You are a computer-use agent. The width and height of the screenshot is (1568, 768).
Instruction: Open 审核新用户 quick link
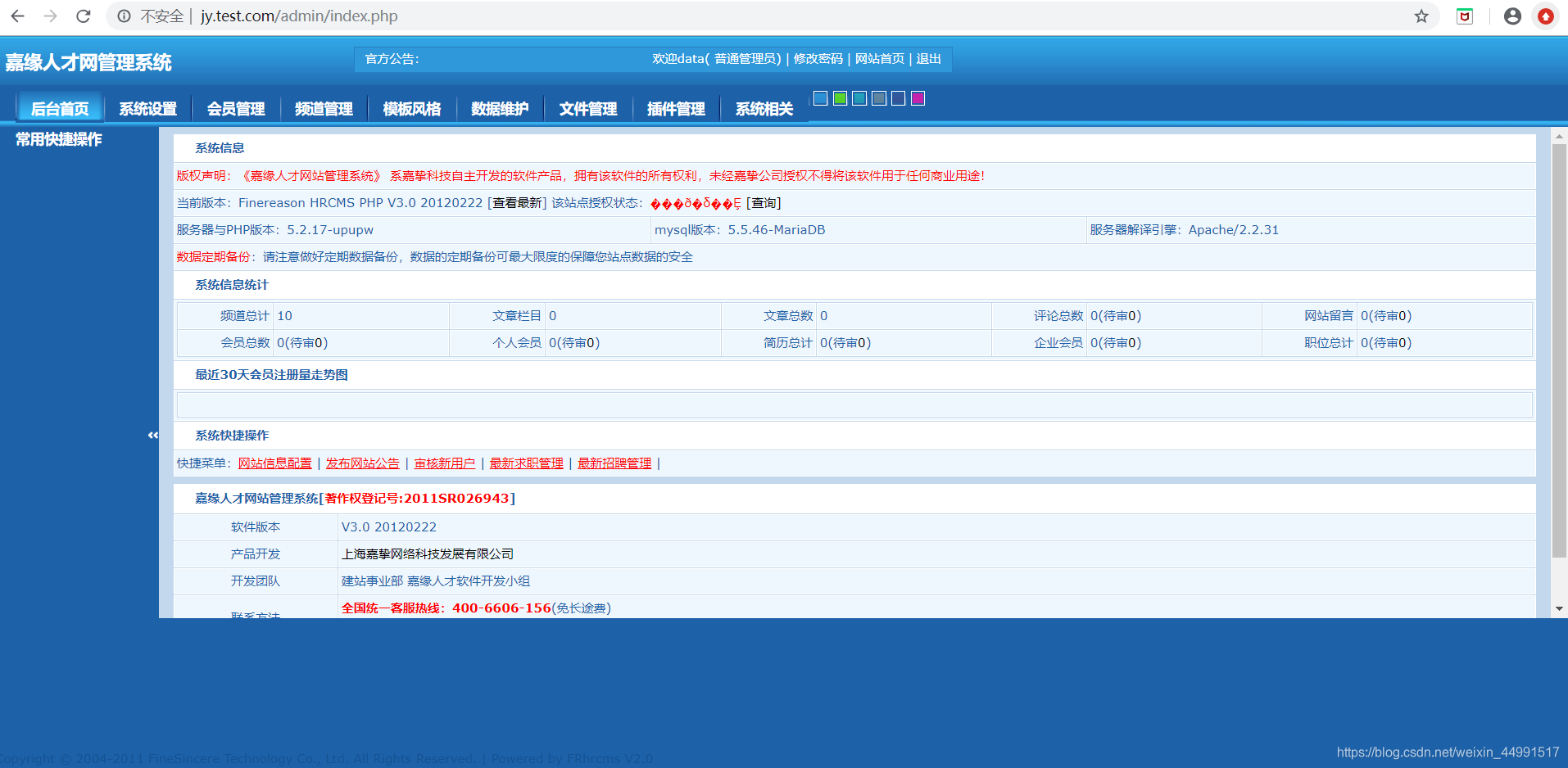click(x=445, y=463)
